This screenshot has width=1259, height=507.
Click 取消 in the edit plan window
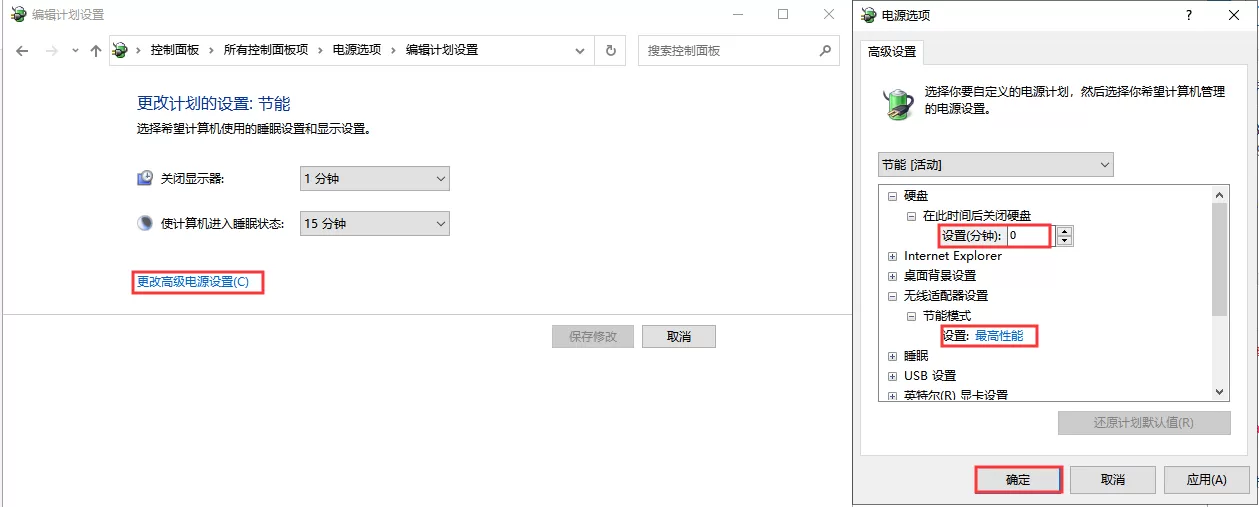pyautogui.click(x=679, y=337)
